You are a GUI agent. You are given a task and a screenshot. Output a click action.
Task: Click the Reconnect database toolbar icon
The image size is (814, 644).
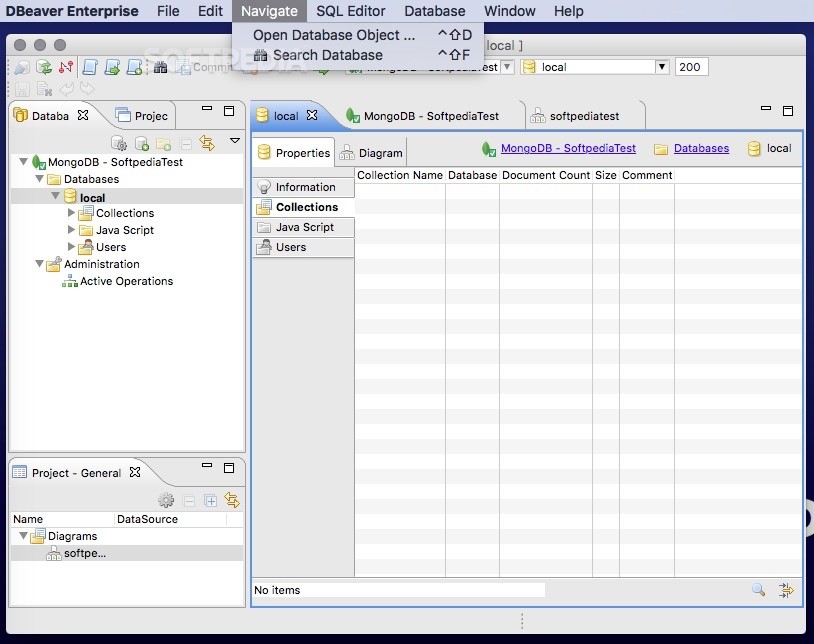(x=44, y=67)
